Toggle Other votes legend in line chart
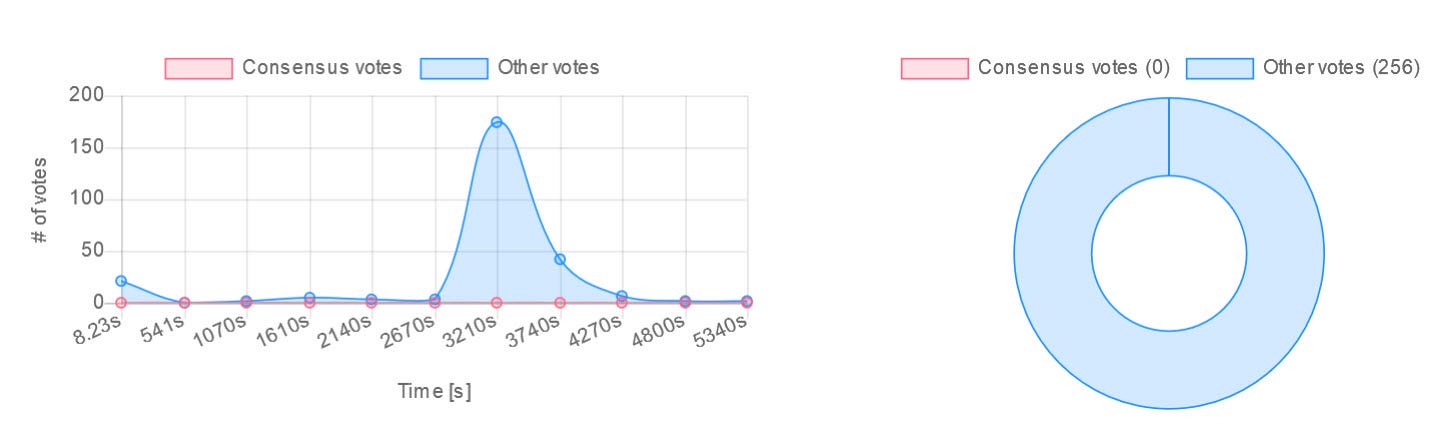The height and width of the screenshot is (438, 1435). (510, 68)
